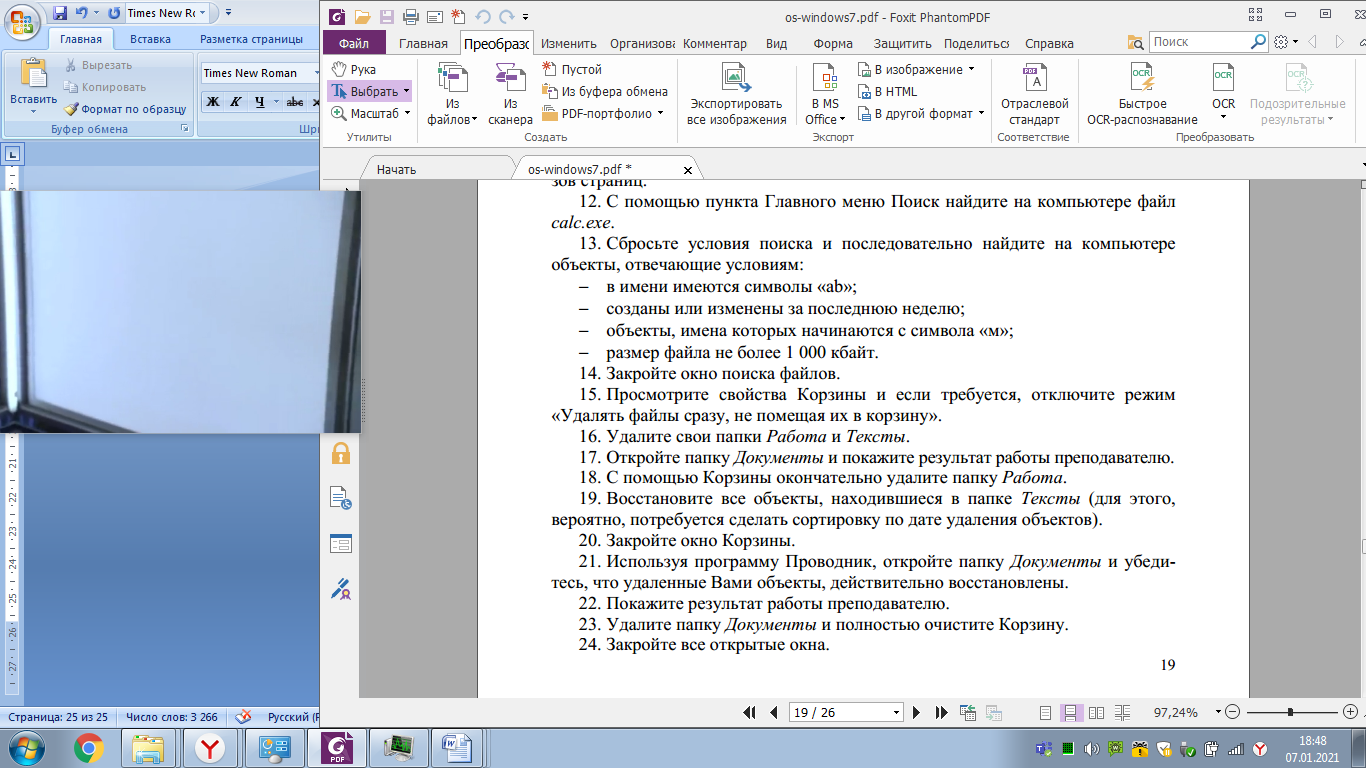The image size is (1366, 768).
Task: Jump to the last page
Action: pyautogui.click(x=941, y=713)
